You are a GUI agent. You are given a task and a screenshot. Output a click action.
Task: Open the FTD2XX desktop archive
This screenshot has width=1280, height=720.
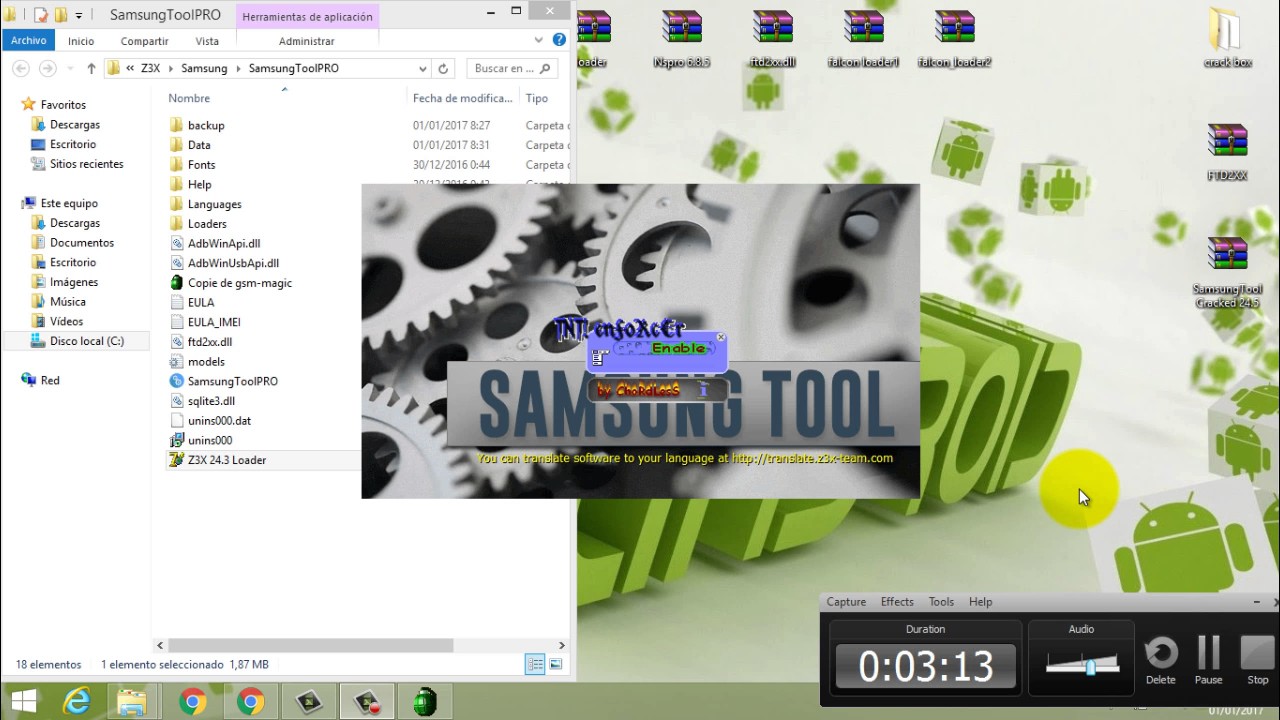(x=1227, y=153)
